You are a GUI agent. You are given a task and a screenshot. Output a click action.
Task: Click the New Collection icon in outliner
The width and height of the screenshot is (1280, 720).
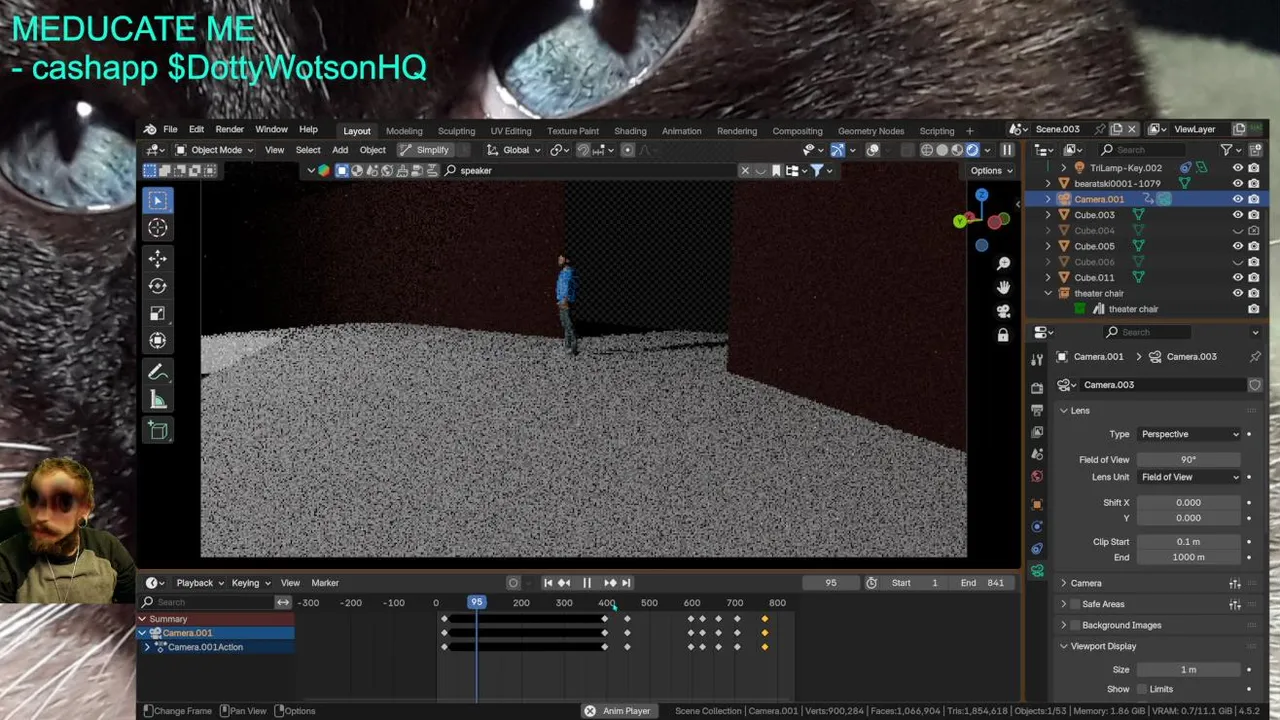1254,150
